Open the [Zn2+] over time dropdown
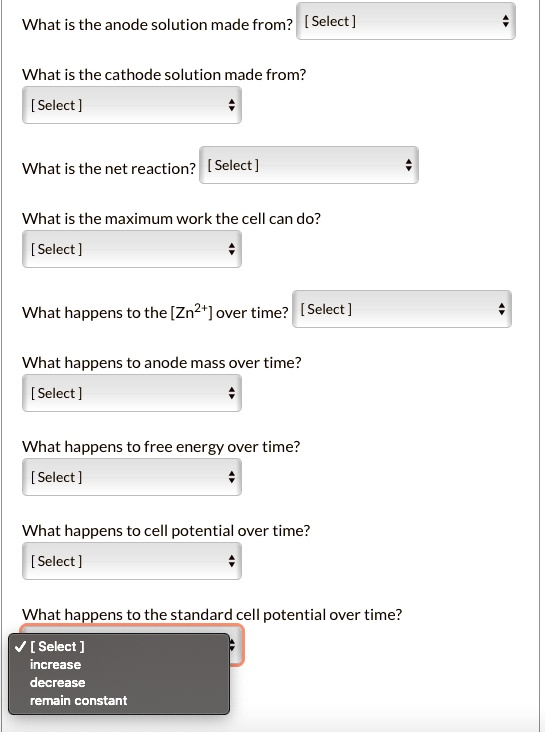Viewport: 545px width, 732px height. coord(402,309)
